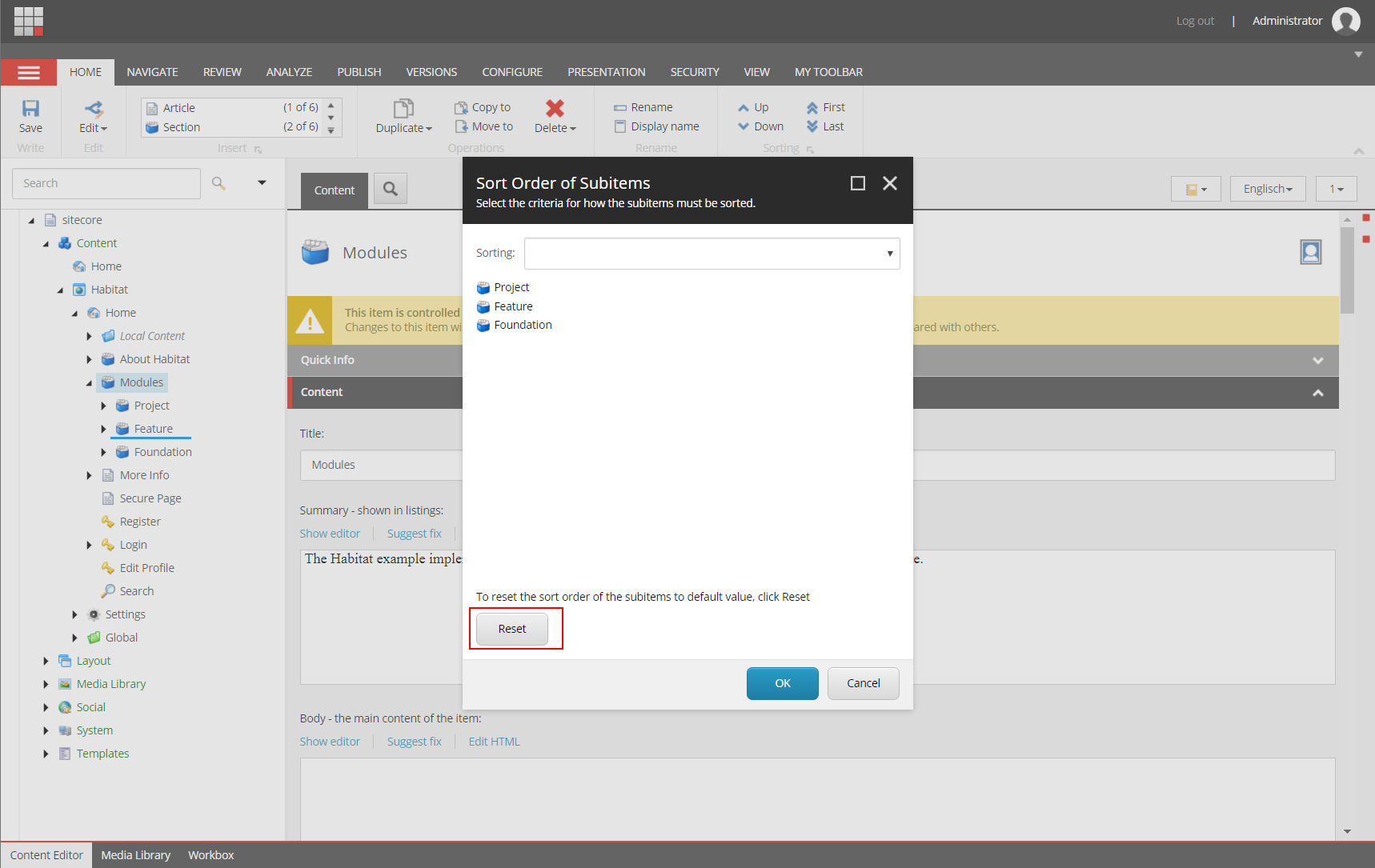Open search options dropdown arrow
Viewport: 1375px width, 868px height.
point(262,183)
